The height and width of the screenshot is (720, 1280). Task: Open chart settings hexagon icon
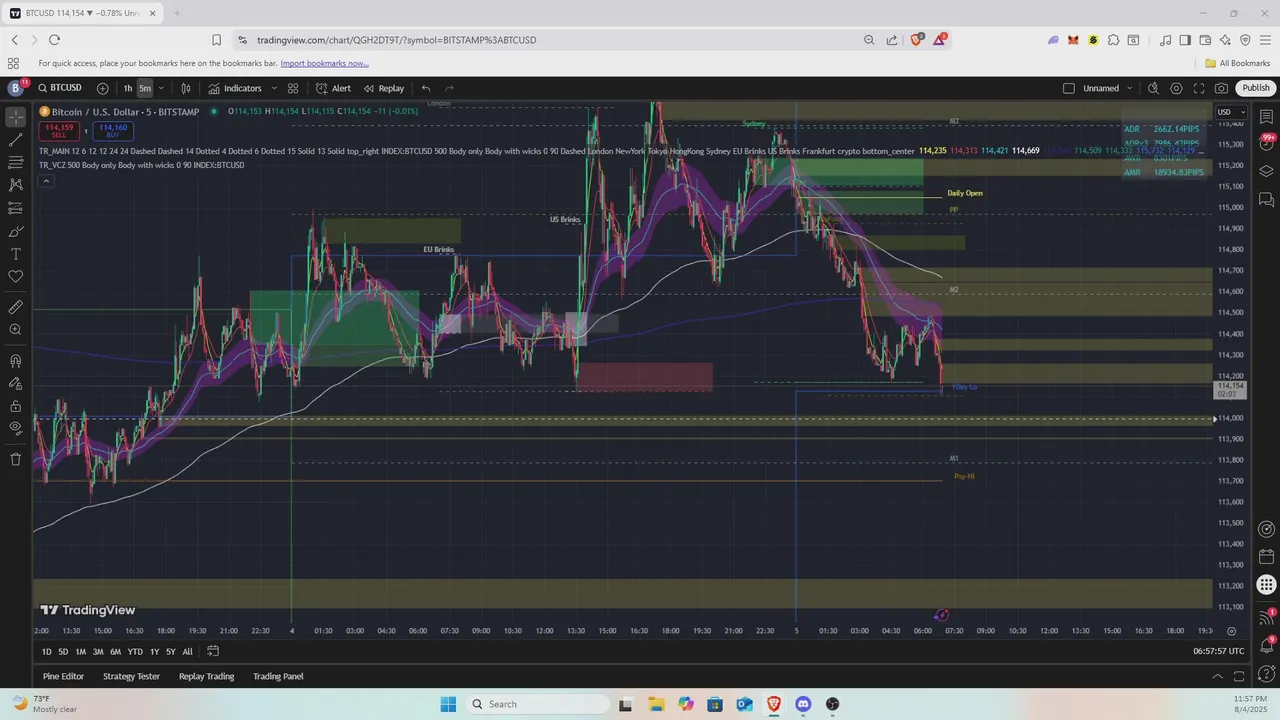(1176, 88)
